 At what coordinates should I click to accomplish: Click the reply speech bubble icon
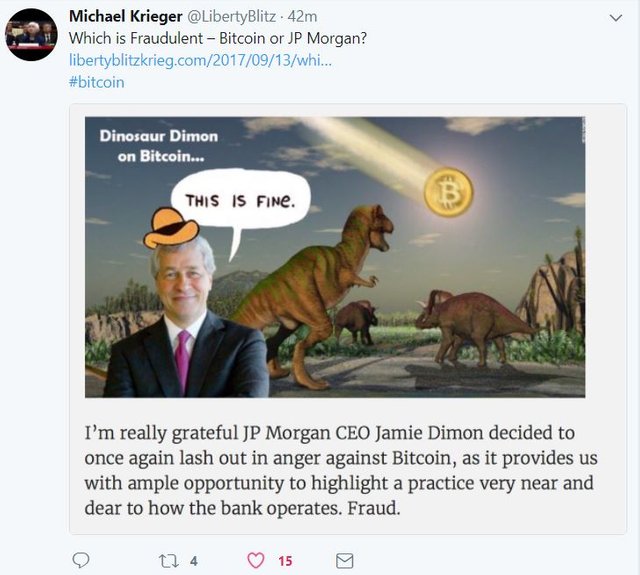(81, 560)
